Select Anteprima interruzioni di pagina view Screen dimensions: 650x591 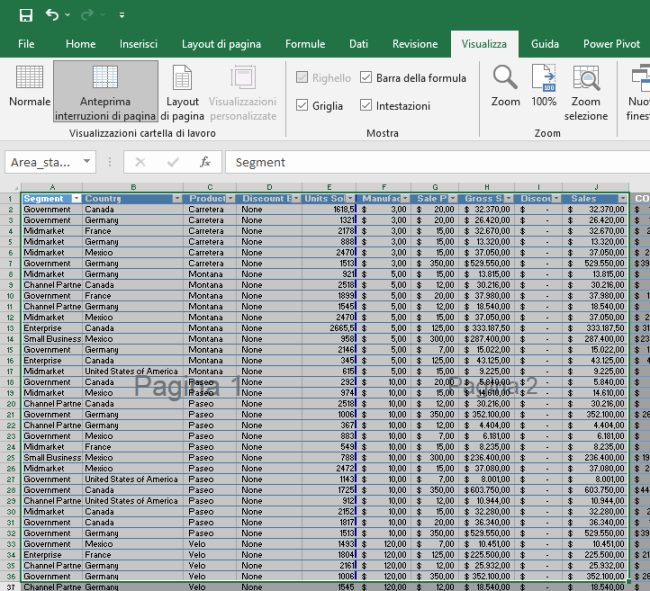pyautogui.click(x=105, y=91)
